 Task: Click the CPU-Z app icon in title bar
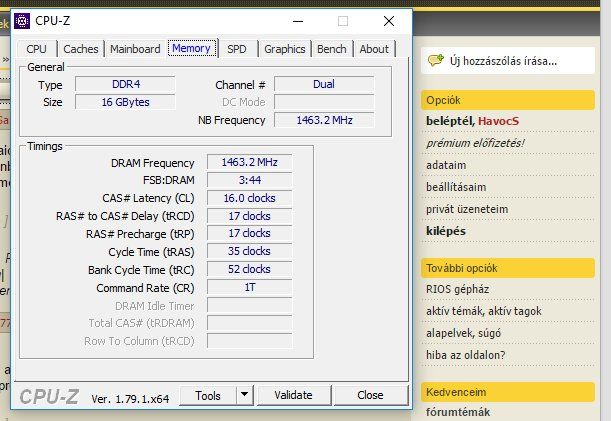22,21
